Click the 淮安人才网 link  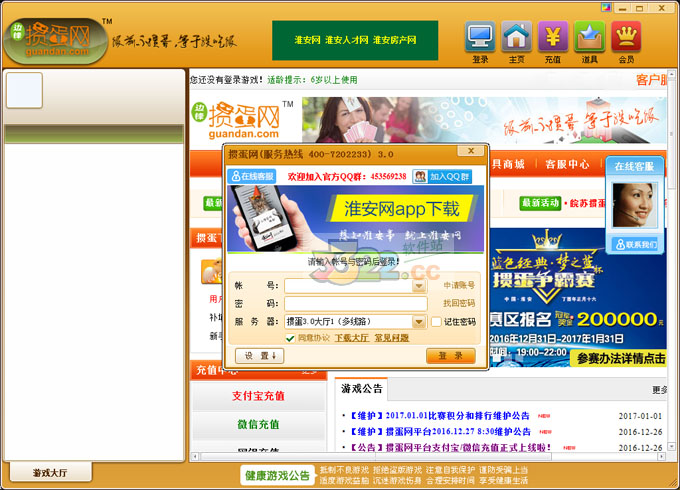point(347,40)
